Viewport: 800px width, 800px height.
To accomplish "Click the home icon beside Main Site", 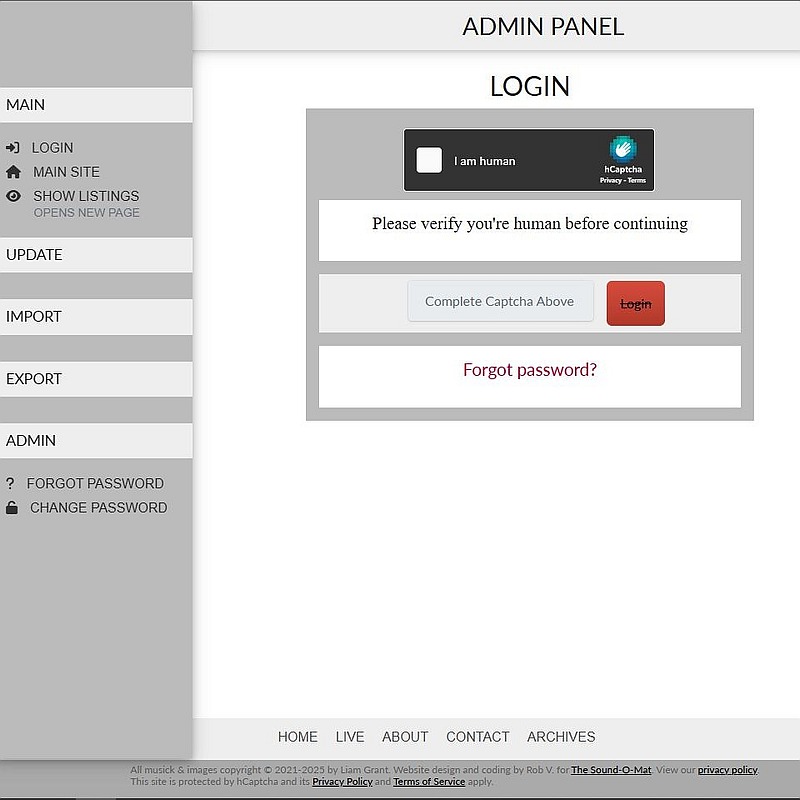I will (x=13, y=172).
